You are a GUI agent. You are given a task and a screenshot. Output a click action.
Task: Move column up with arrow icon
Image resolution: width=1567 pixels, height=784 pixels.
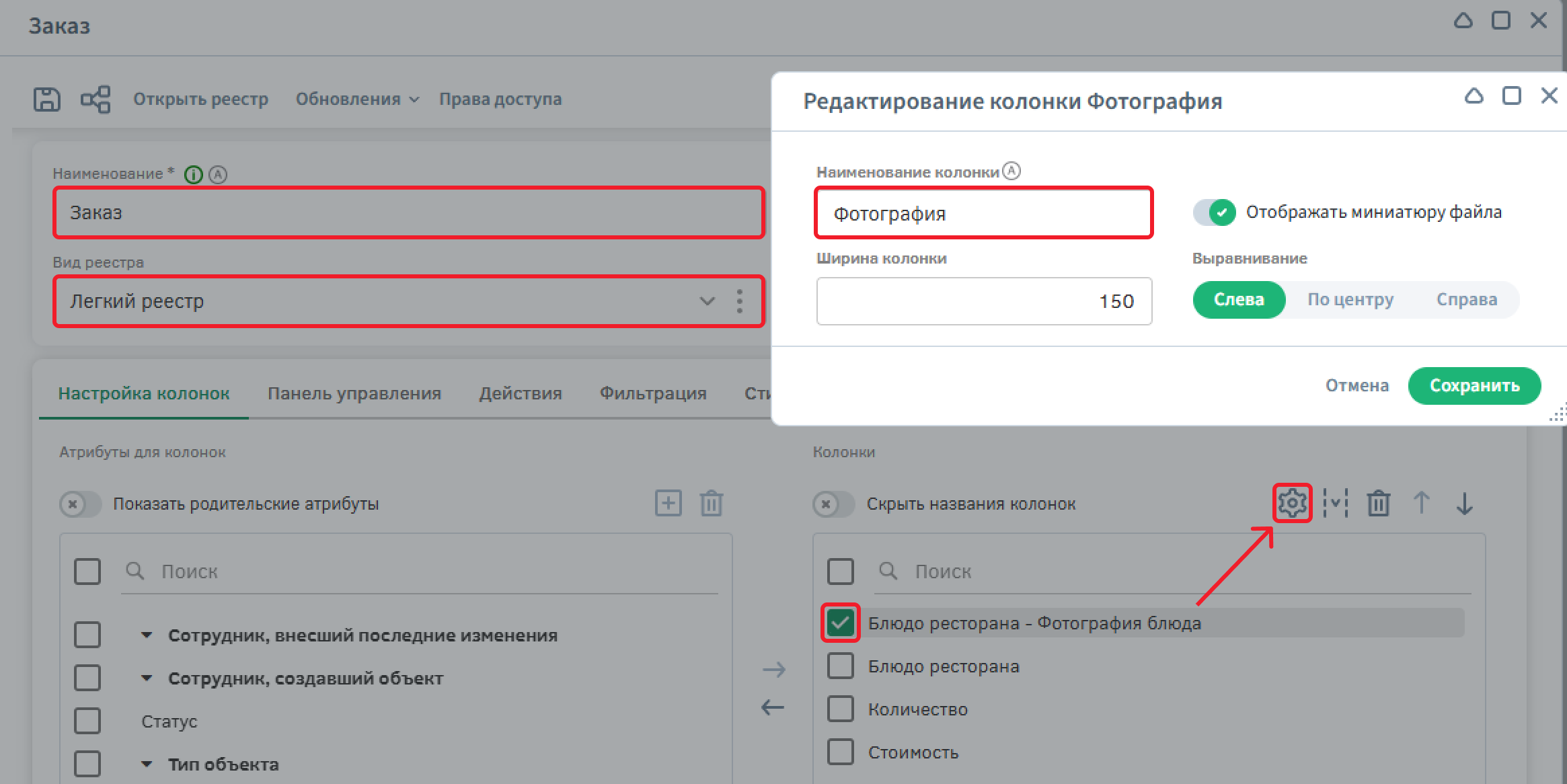pyautogui.click(x=1421, y=503)
